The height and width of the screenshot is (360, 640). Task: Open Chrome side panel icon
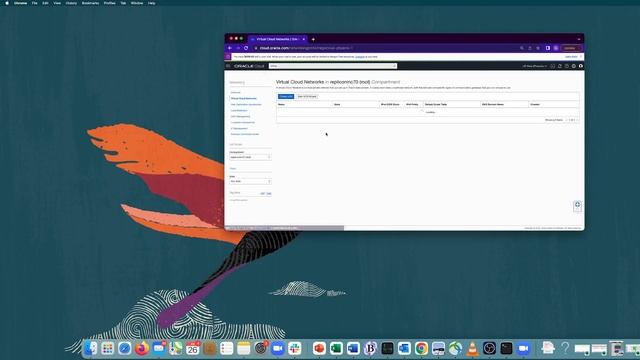[548, 48]
